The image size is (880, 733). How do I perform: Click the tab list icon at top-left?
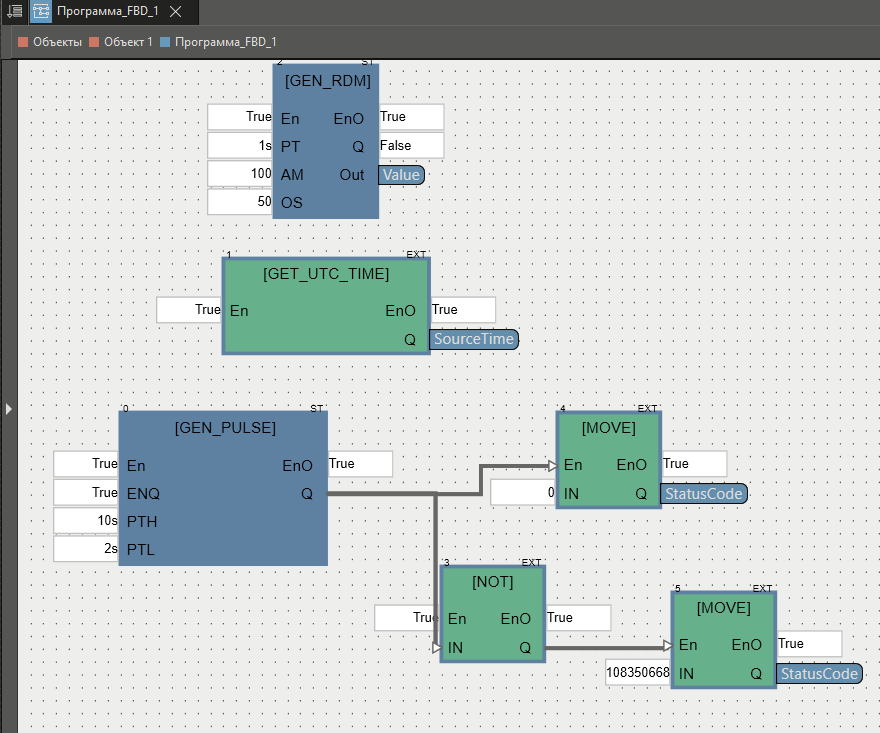click(x=14, y=12)
